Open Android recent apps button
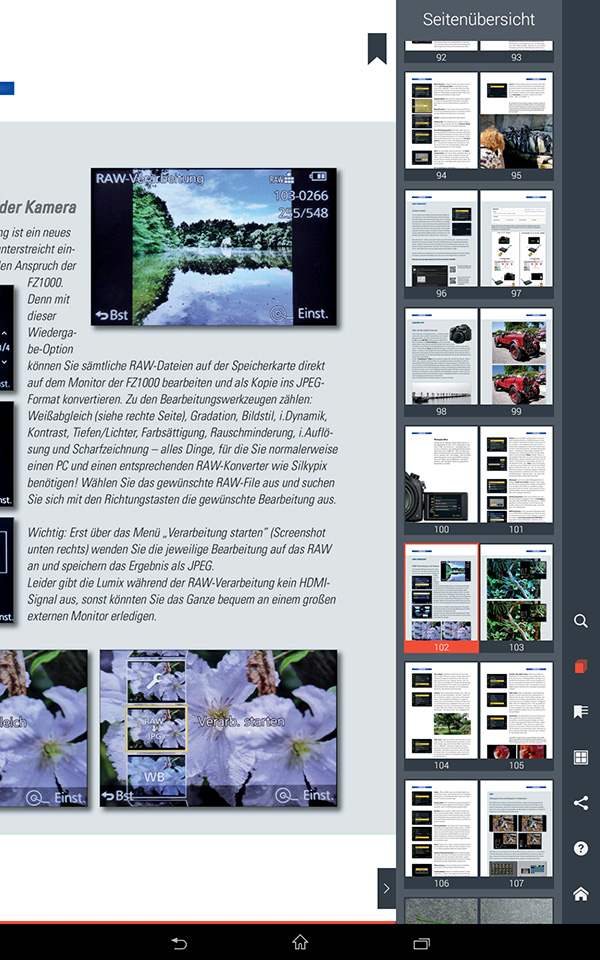The height and width of the screenshot is (960, 600). pos(421,943)
